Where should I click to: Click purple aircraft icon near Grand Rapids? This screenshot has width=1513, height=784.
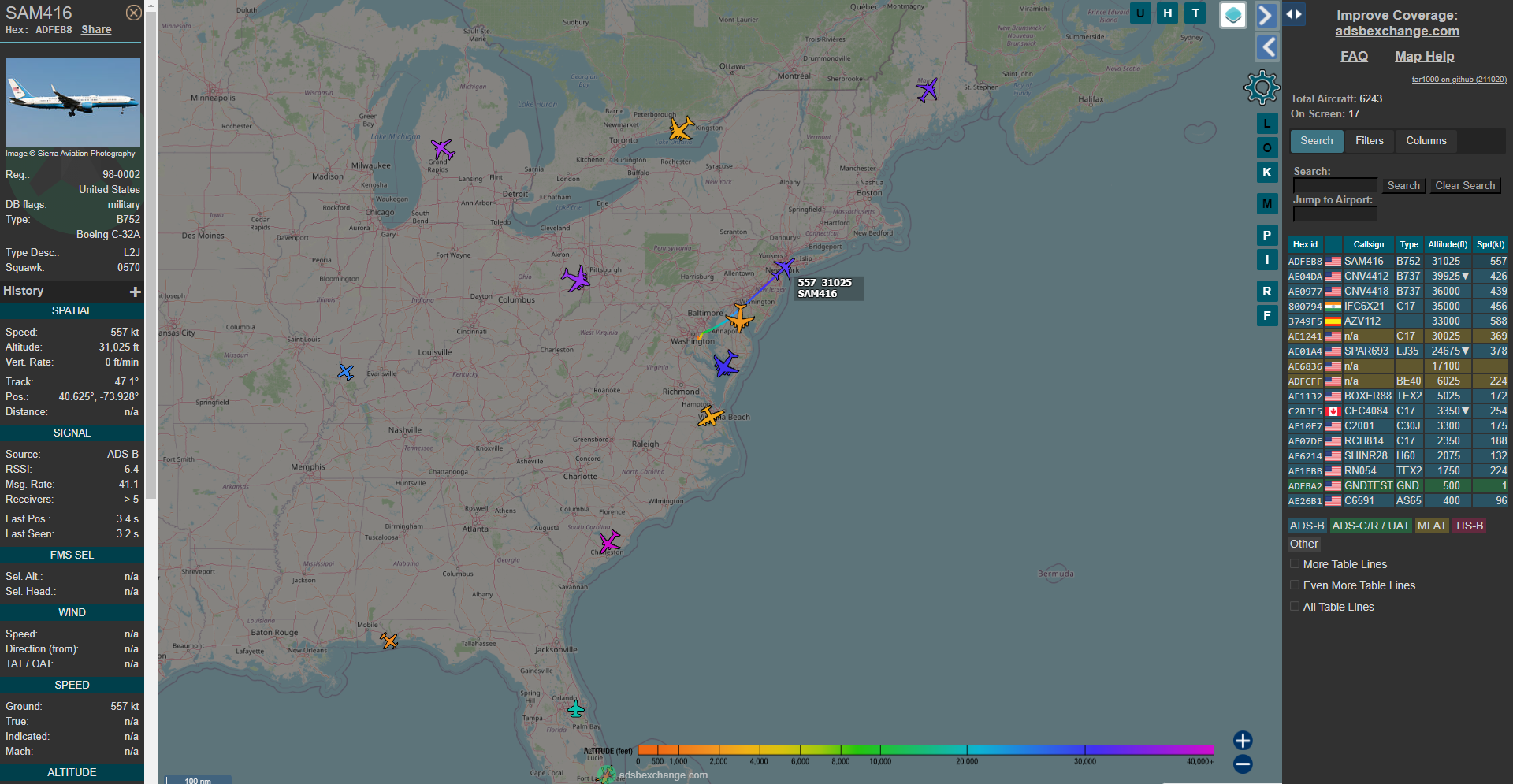coord(443,149)
